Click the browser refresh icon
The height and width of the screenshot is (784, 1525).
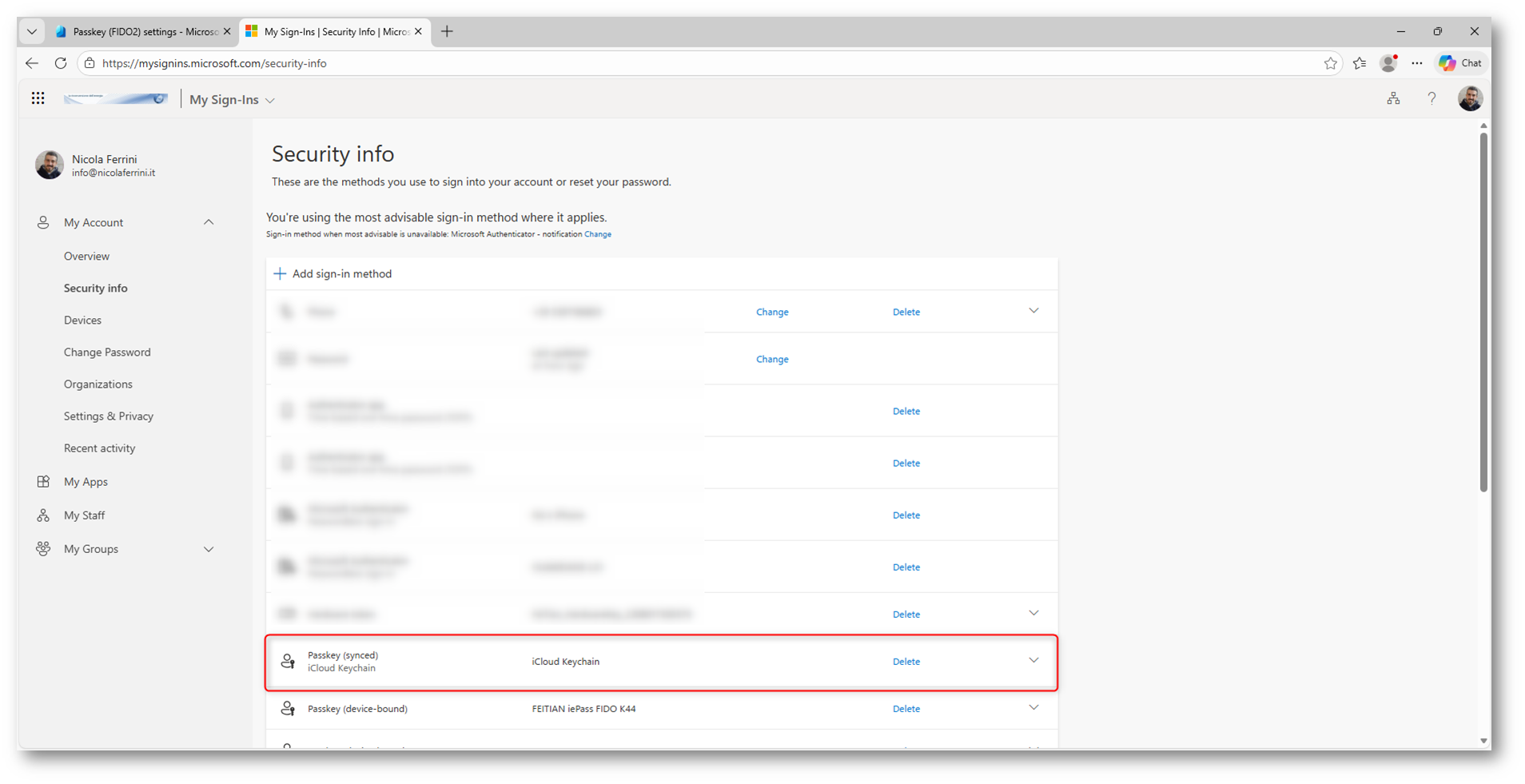[x=61, y=63]
